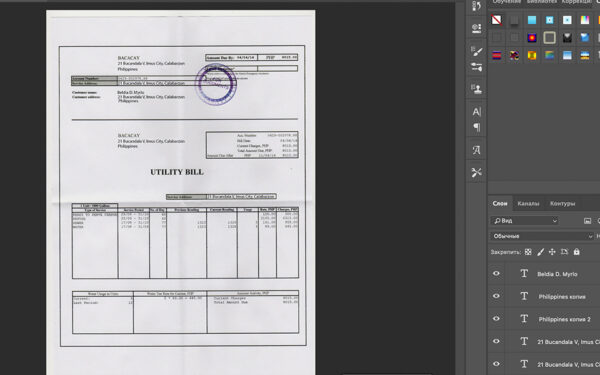Click the panel icon below the History icon
The image size is (600, 375).
[476, 28]
